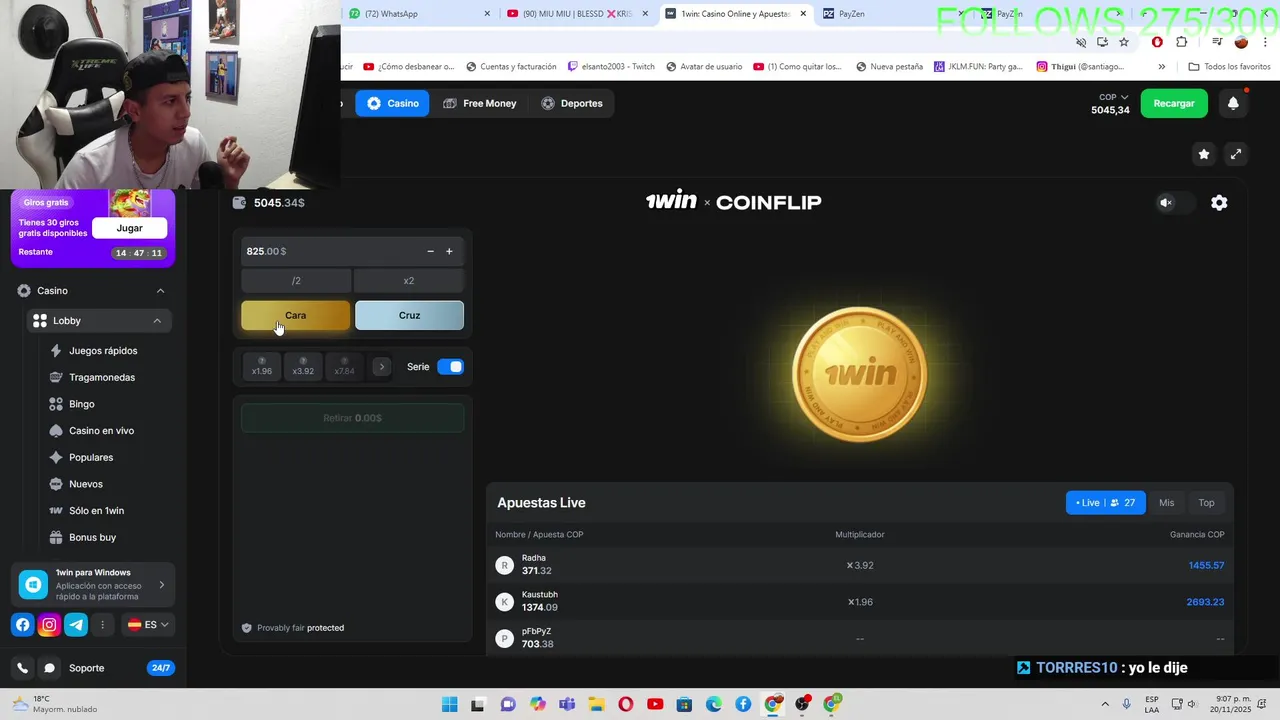Click Provably fair protected link

point(293,628)
